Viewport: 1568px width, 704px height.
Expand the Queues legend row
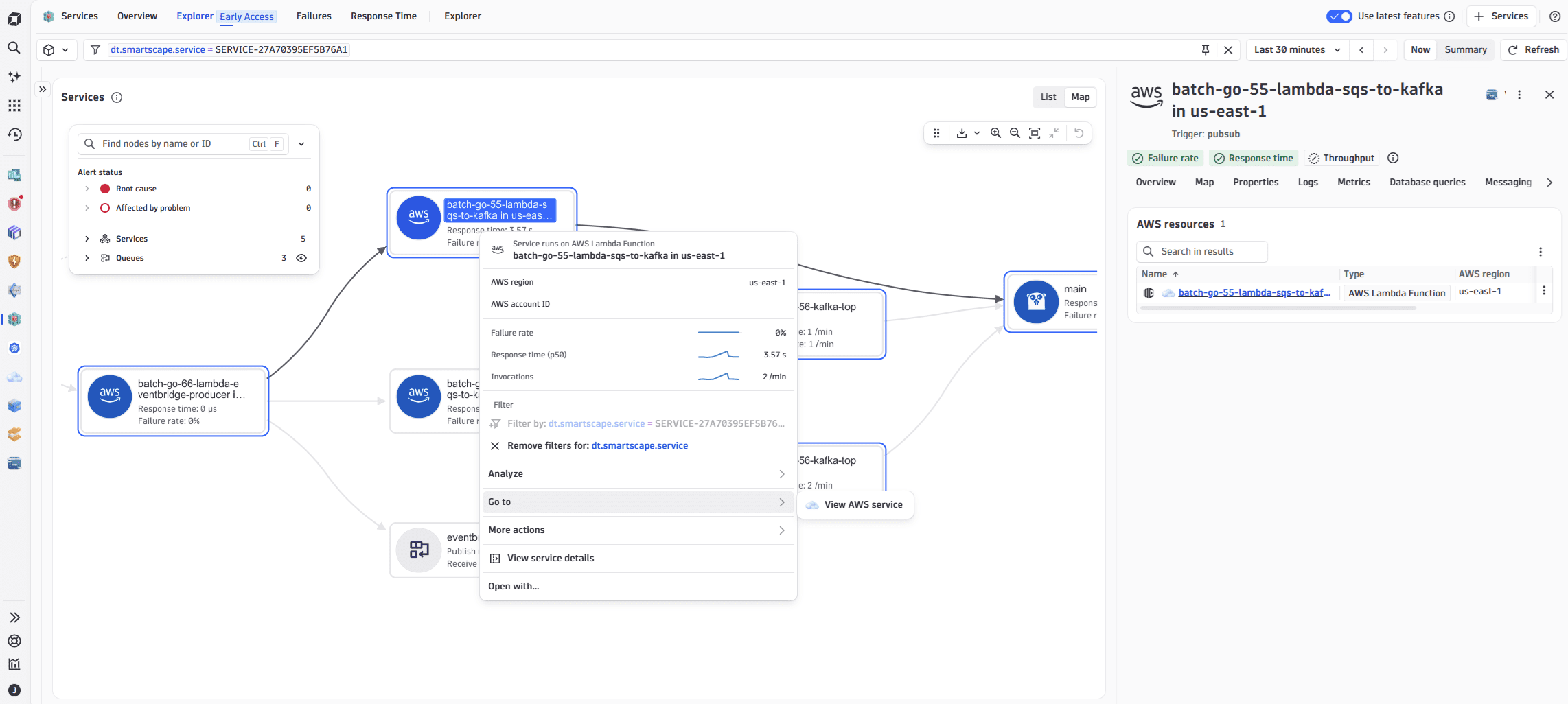(x=87, y=258)
